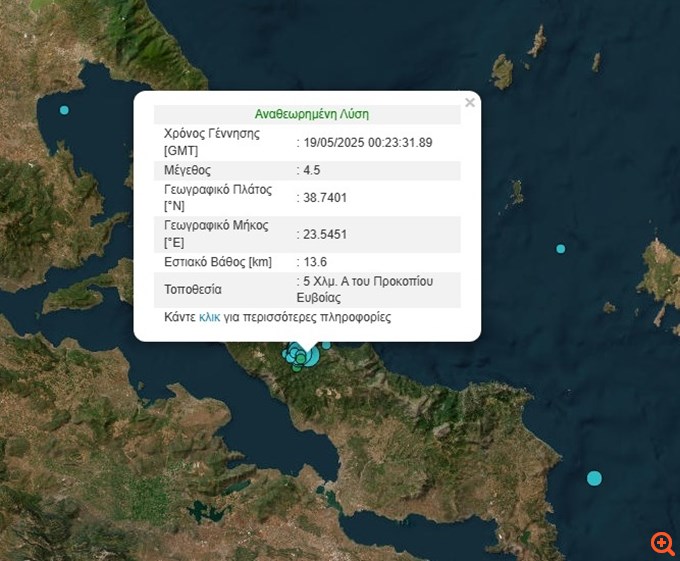Select the large cyan marker in the southeast sea
The width and height of the screenshot is (680, 561).
594,478
